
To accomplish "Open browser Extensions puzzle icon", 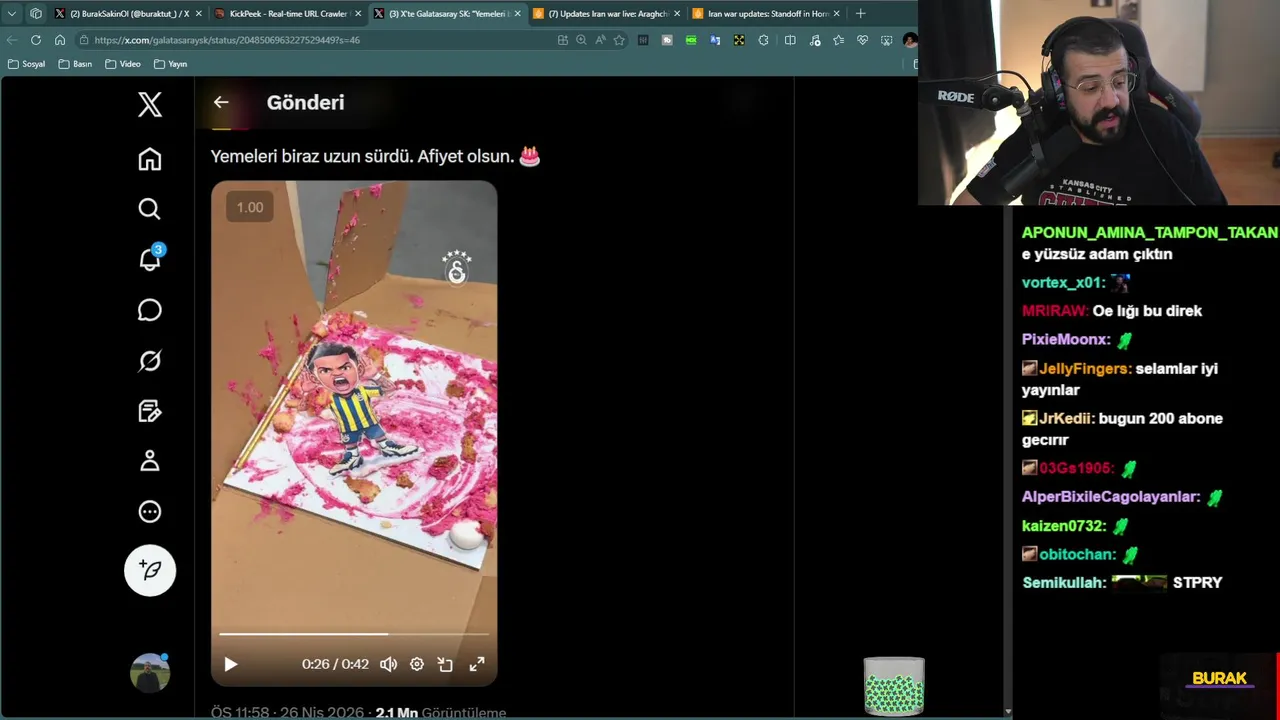I will click(763, 40).
